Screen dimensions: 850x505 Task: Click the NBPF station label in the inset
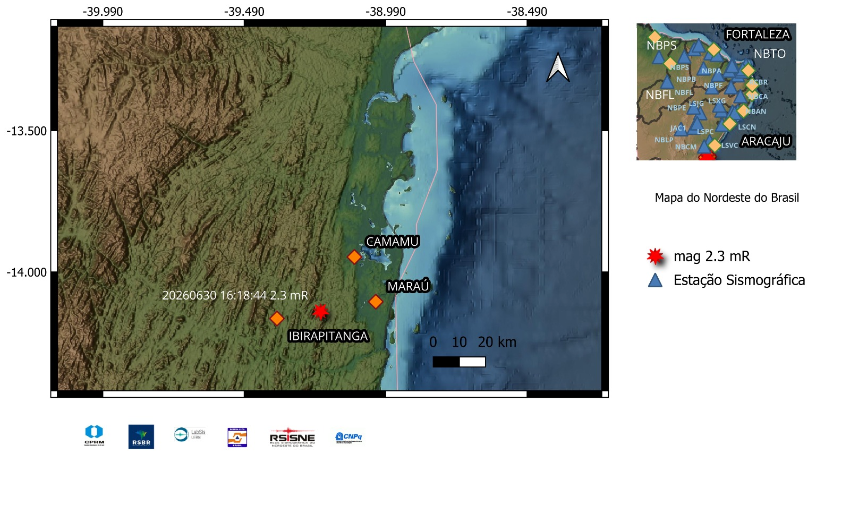coord(713,86)
